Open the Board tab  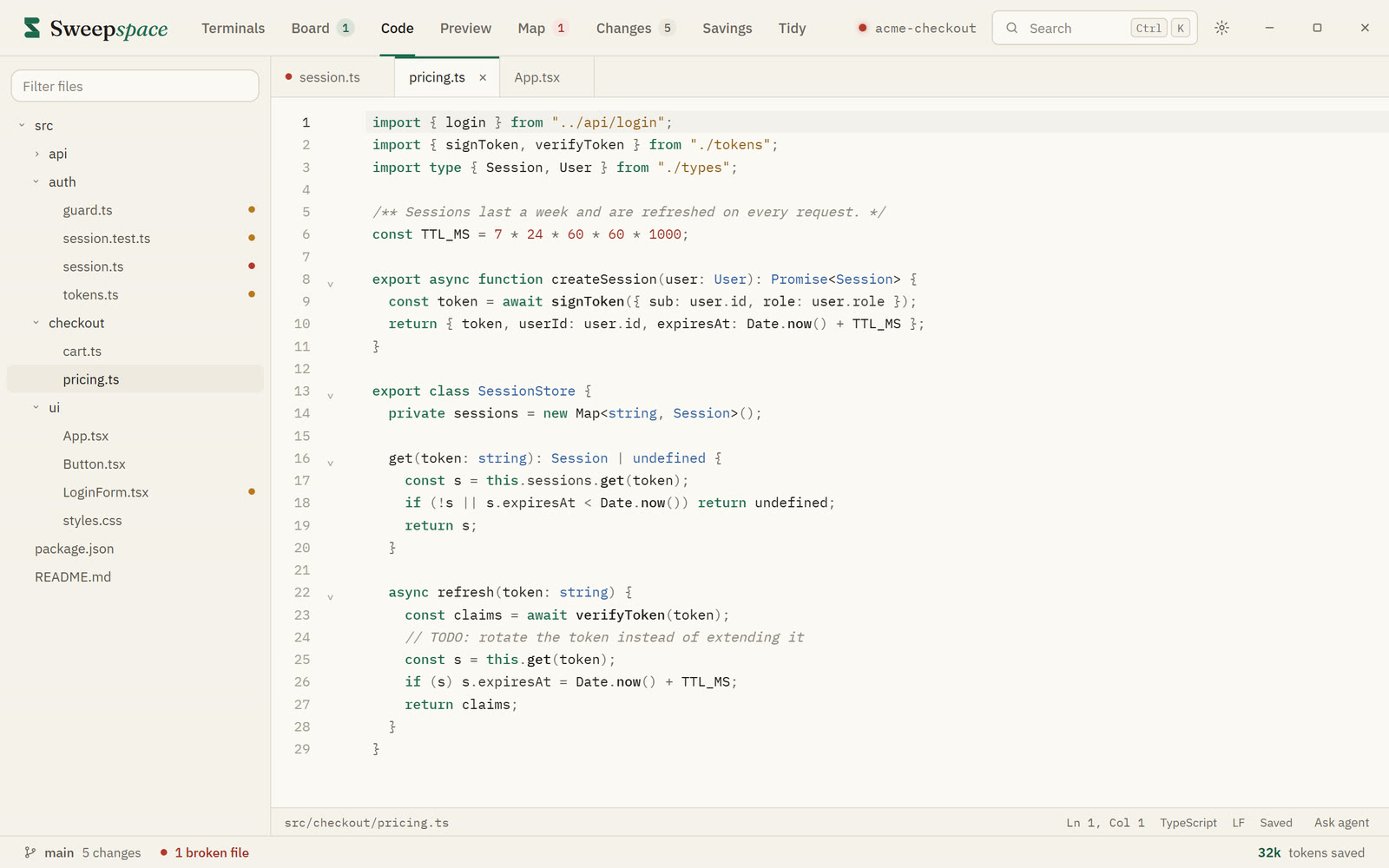pyautogui.click(x=323, y=28)
